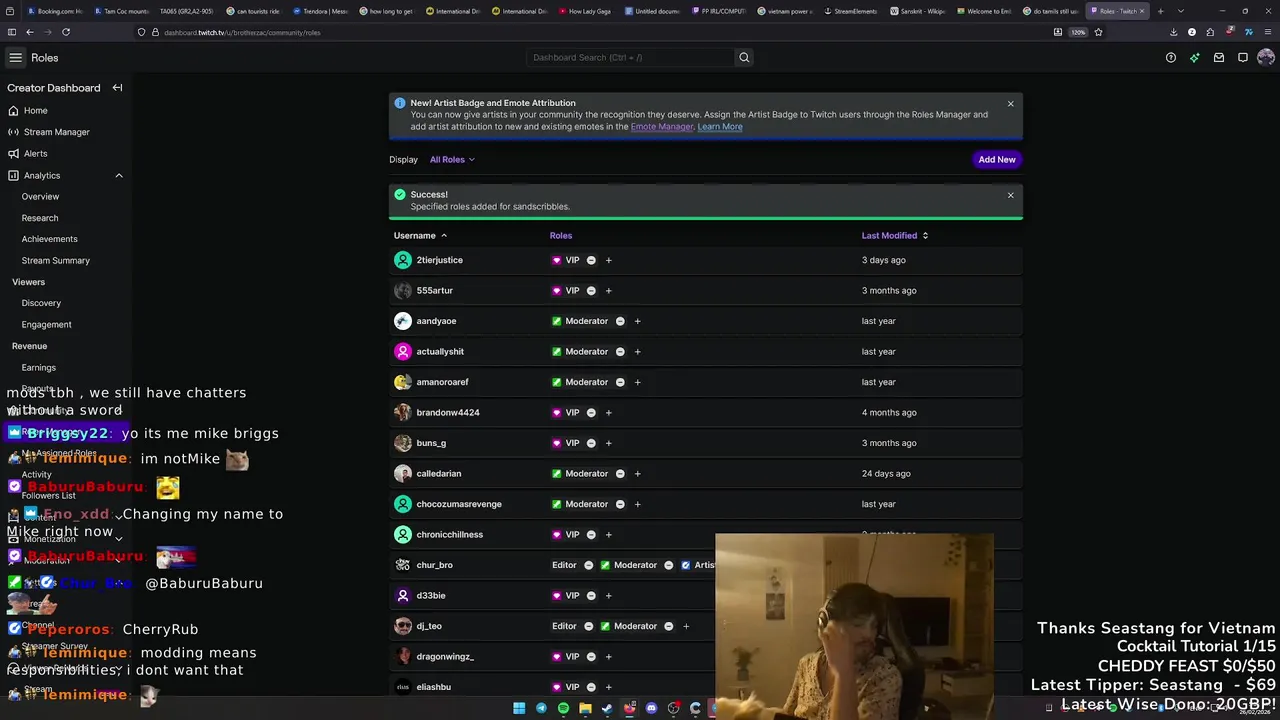Open Achievements under Analytics
The image size is (1280, 720).
click(49, 239)
